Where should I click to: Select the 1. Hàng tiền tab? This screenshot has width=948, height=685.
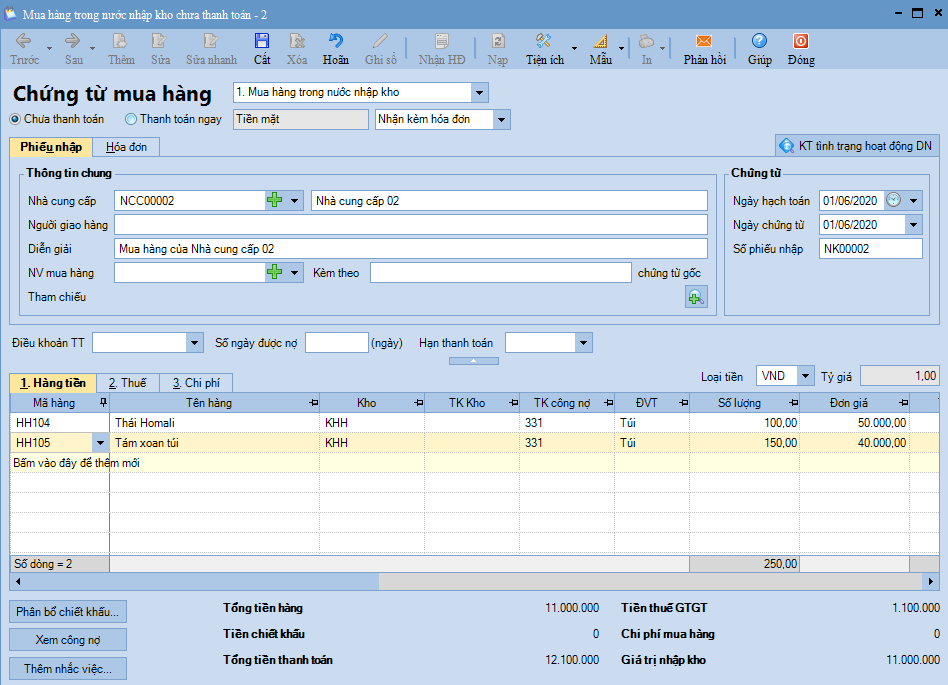click(53, 383)
